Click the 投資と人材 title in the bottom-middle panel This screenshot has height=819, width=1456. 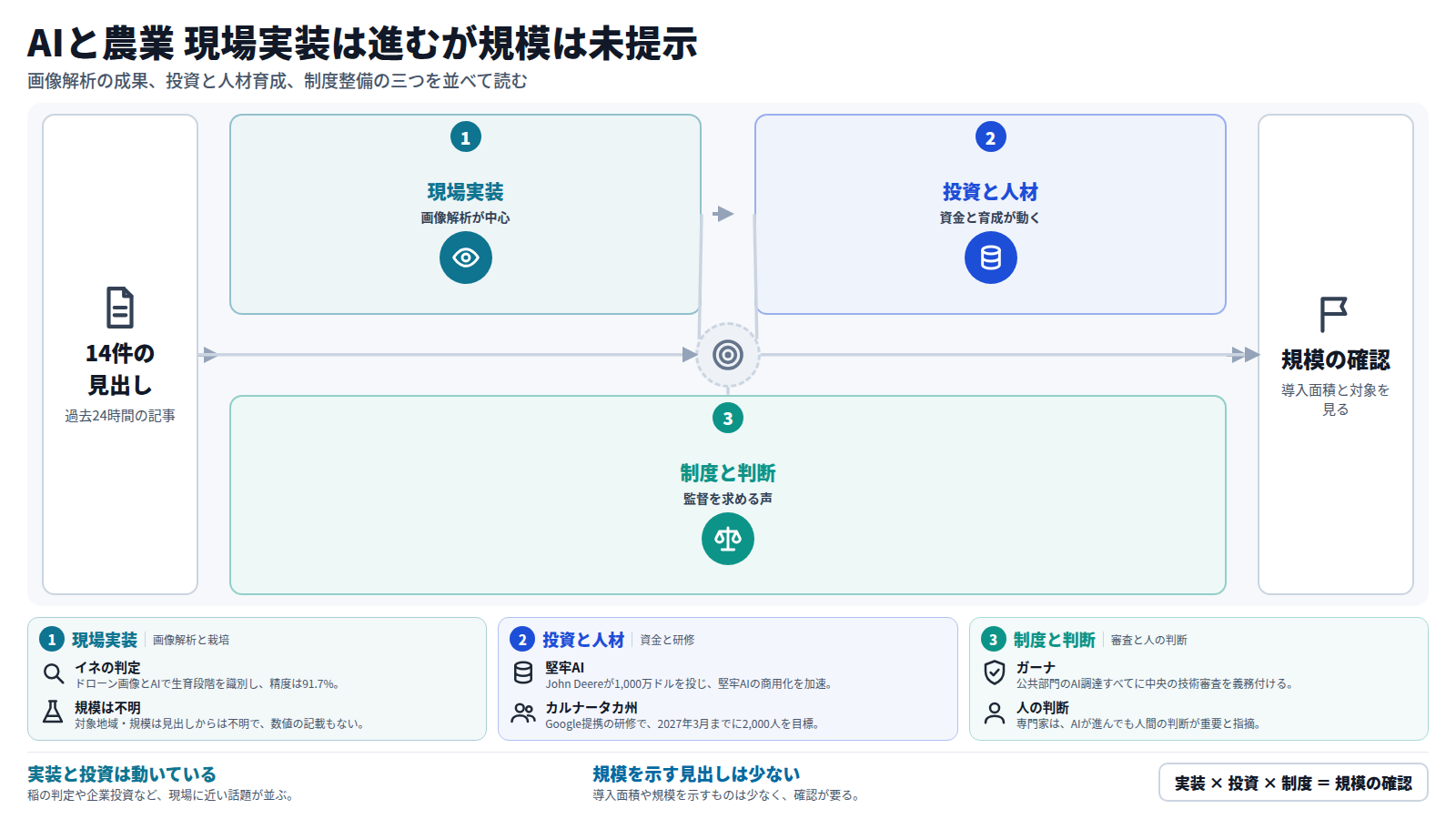(x=583, y=640)
